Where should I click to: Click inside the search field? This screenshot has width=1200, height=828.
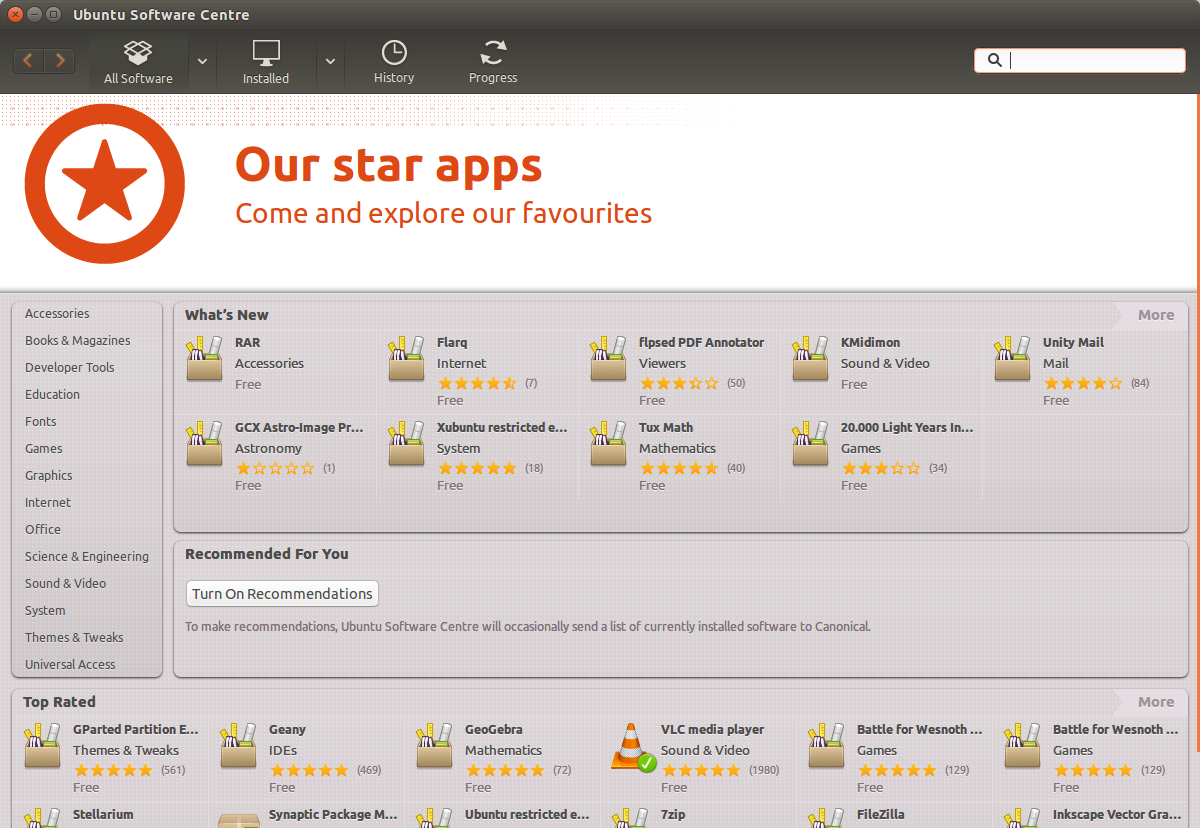click(1080, 60)
